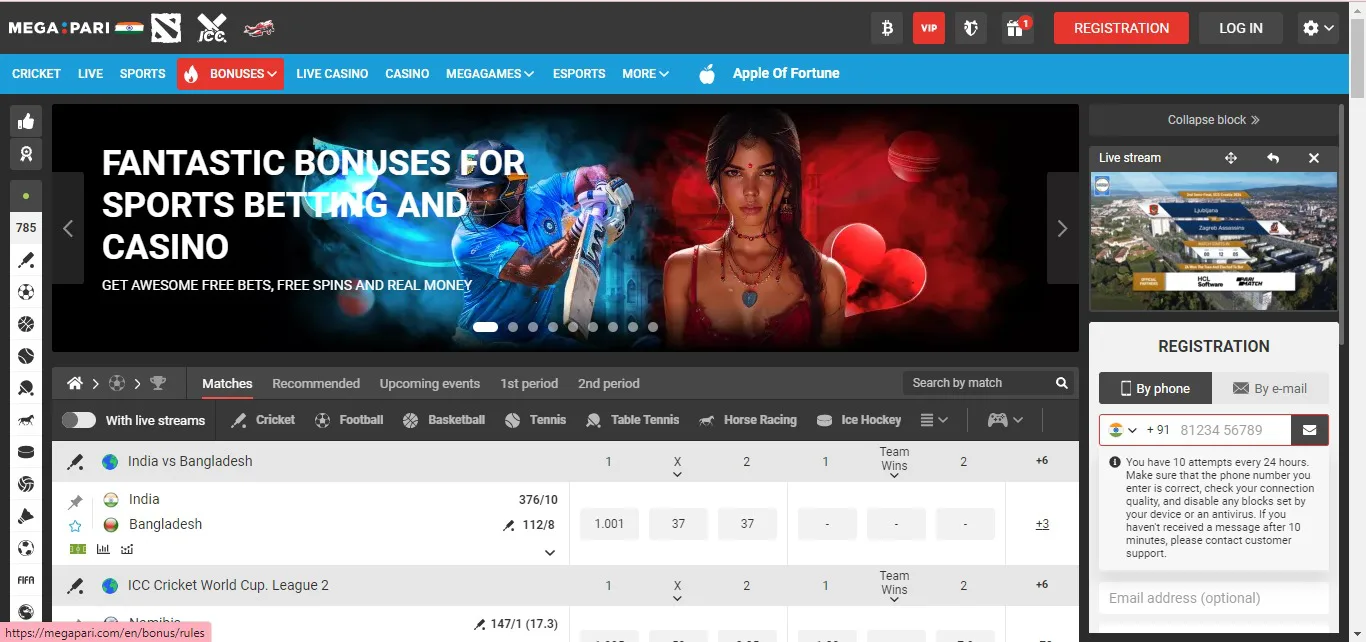The width and height of the screenshot is (1366, 642).
Task: Expand the Bonuses dropdown menu
Action: 231,74
